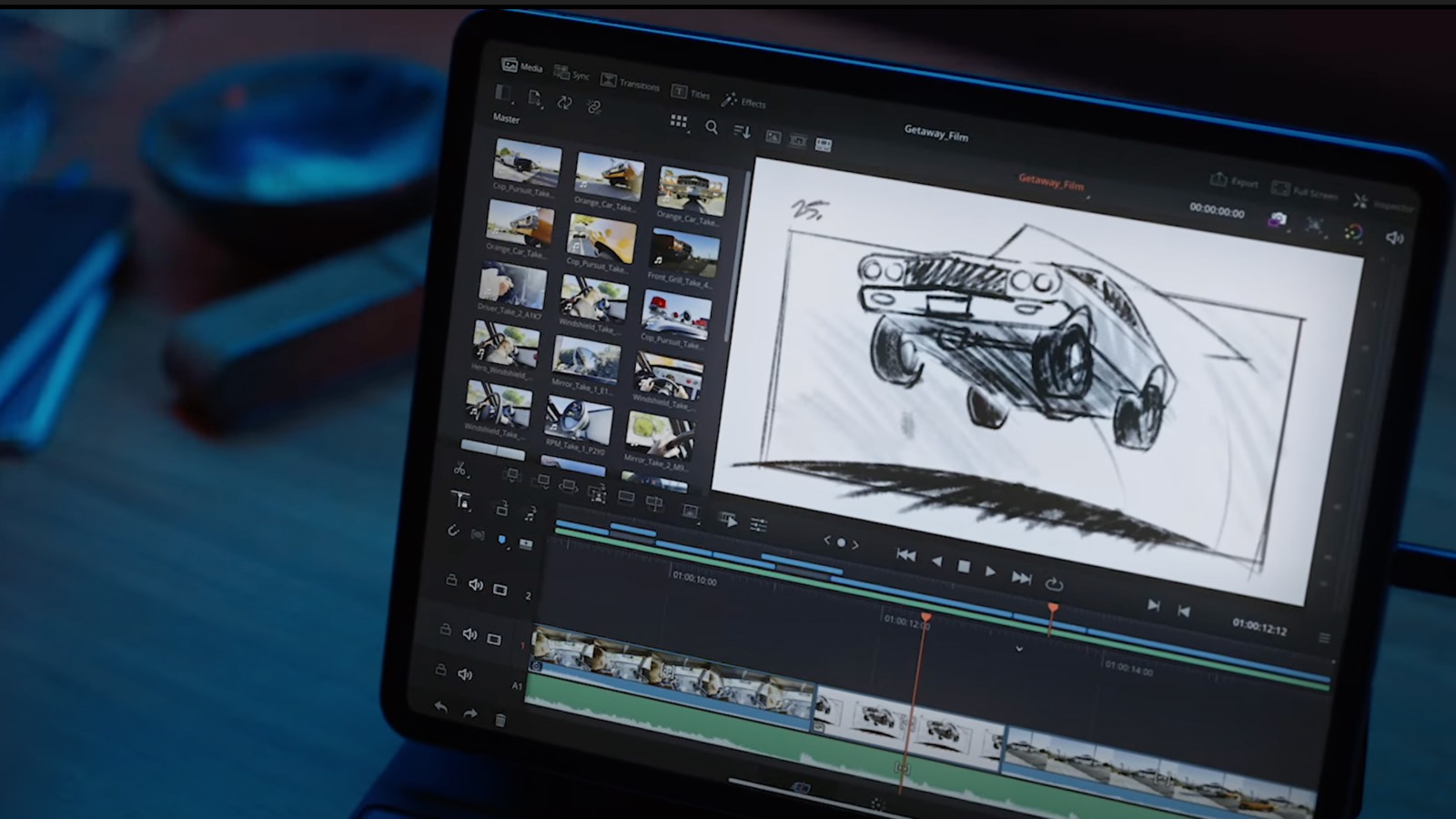This screenshot has width=1456, height=819.
Task: Select the first Cop_Pursuit_Take clip thumbnail
Action: coord(527,161)
